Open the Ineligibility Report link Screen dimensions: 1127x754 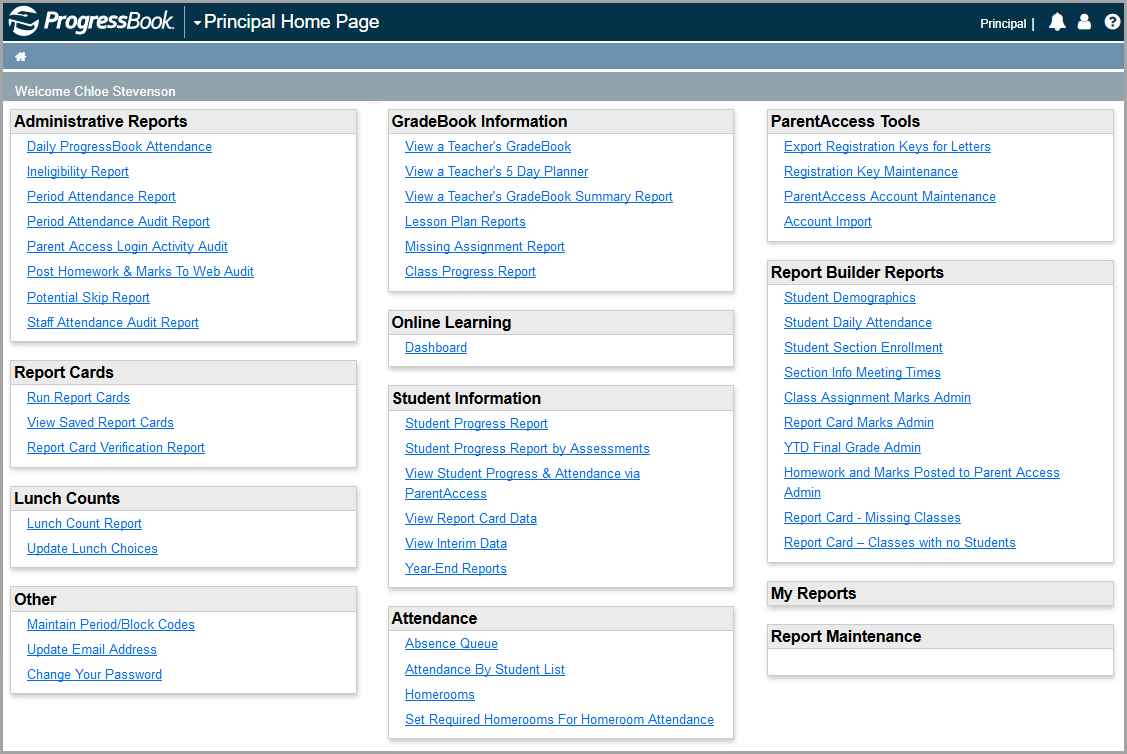[x=78, y=172]
